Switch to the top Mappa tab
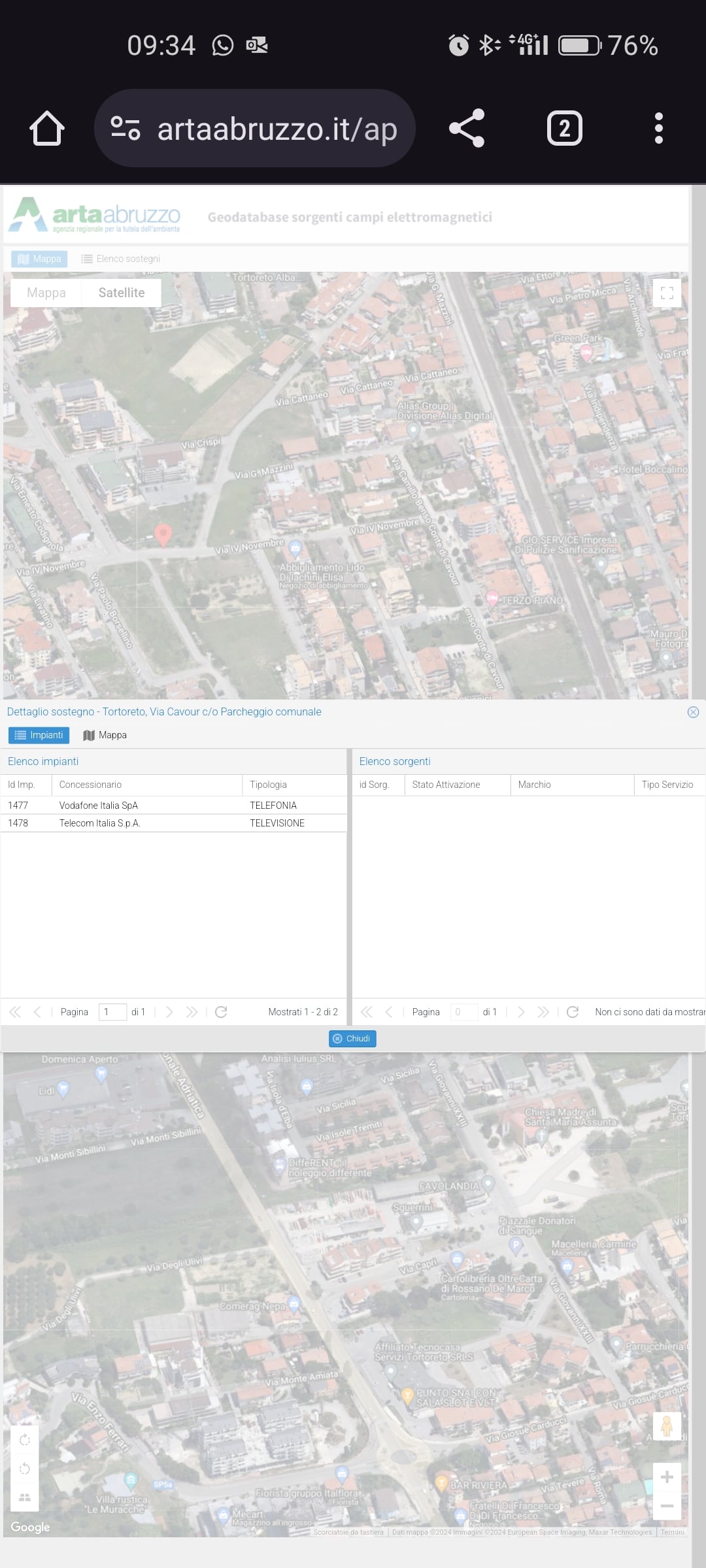The image size is (706, 1568). (40, 259)
